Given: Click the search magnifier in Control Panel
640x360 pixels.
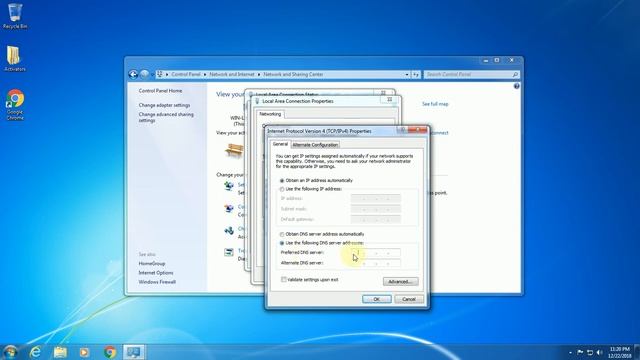Looking at the screenshot, I should coord(515,74).
